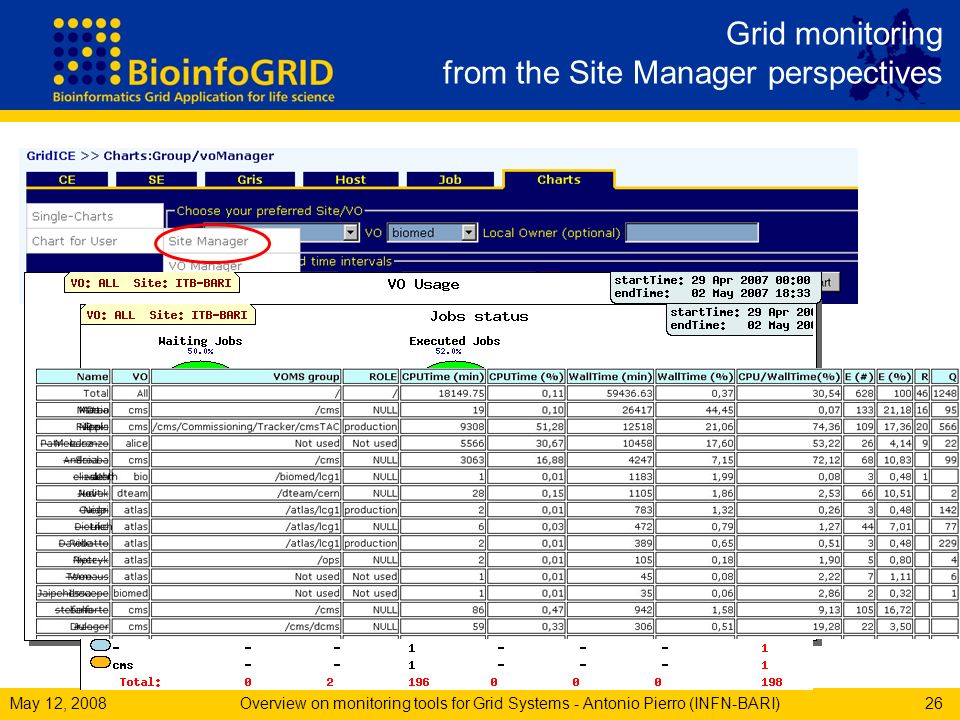Click the /cms/dcms group cell
The width and height of the screenshot is (960, 720).
[246, 627]
